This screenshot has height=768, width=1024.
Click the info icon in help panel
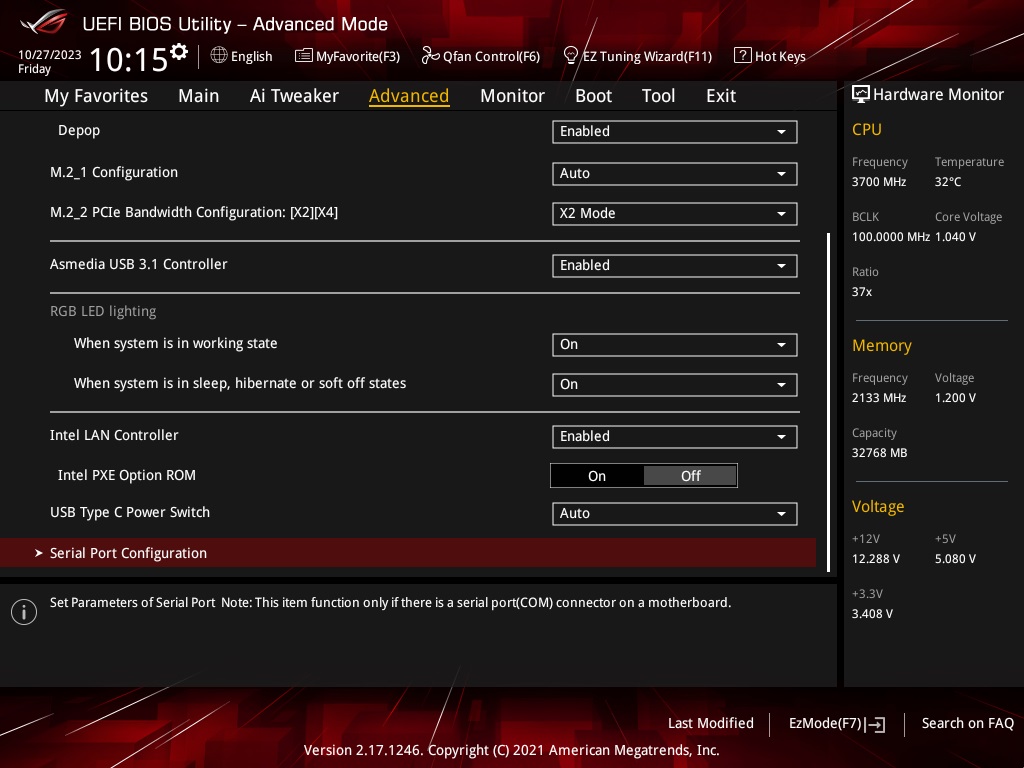(x=24, y=612)
